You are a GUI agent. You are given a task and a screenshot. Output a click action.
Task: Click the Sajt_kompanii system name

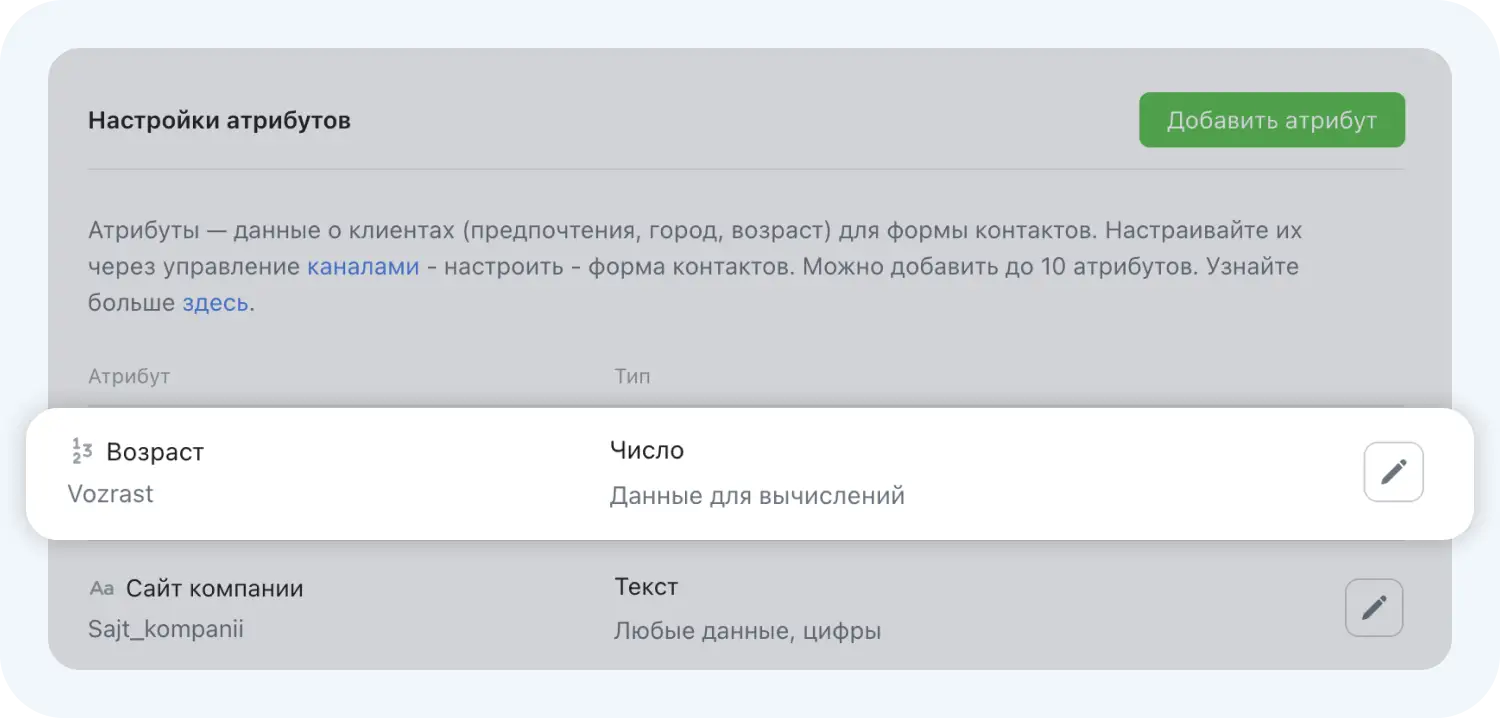click(x=165, y=629)
